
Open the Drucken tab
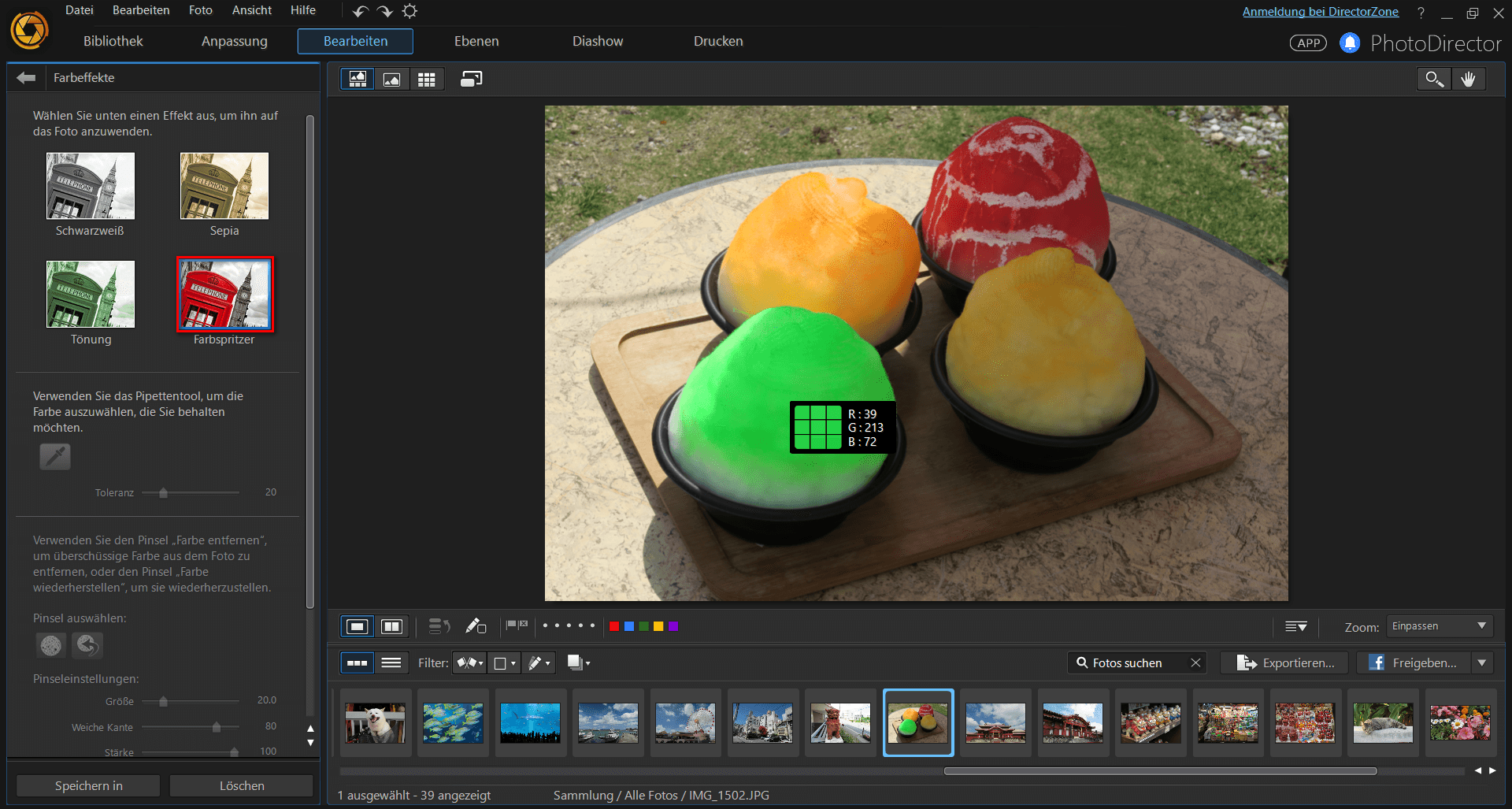718,41
